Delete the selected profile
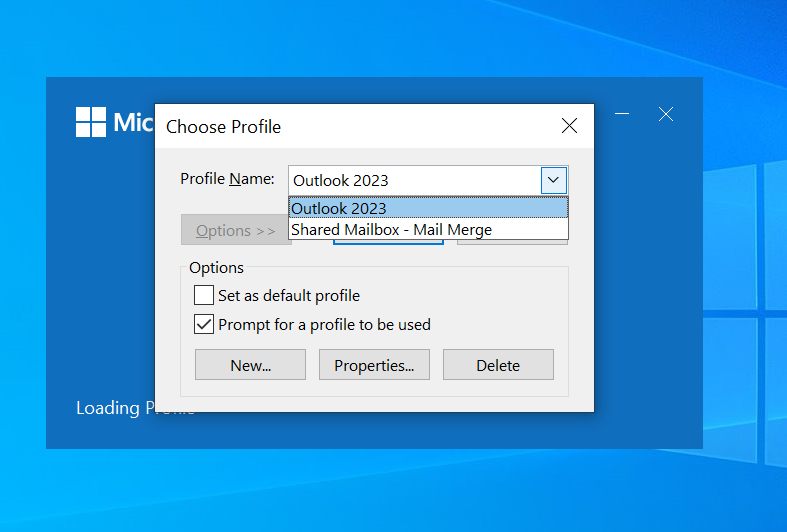 [x=498, y=365]
